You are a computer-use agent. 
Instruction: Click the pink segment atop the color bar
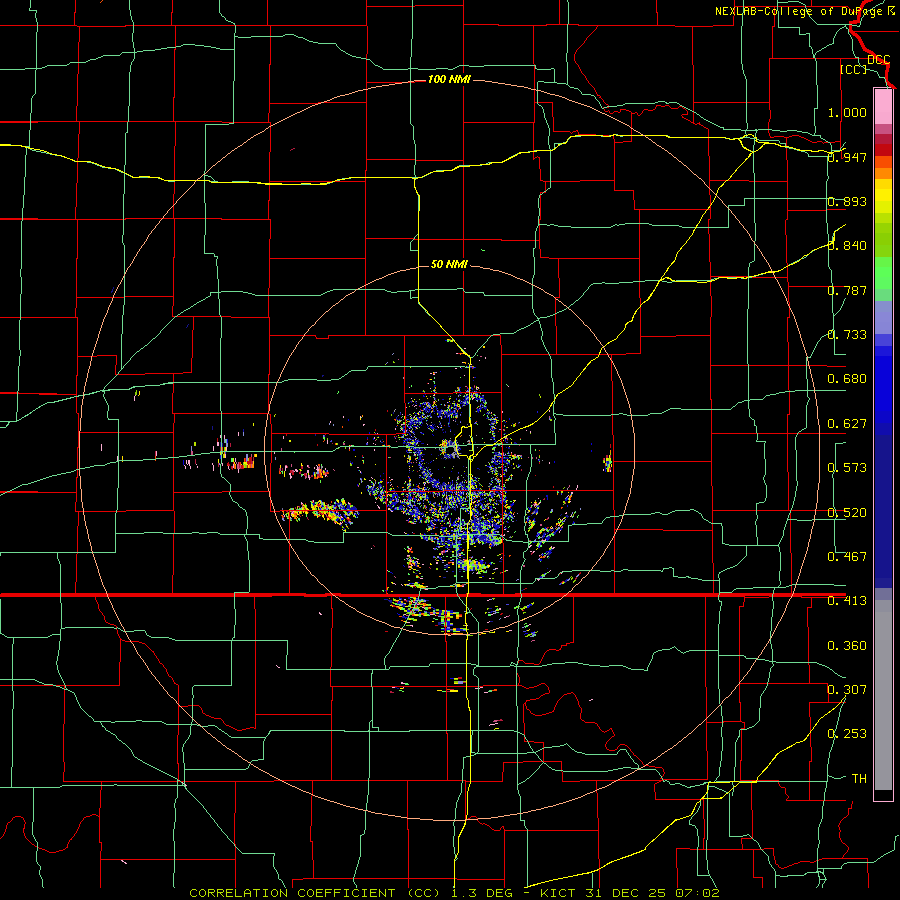(x=883, y=106)
